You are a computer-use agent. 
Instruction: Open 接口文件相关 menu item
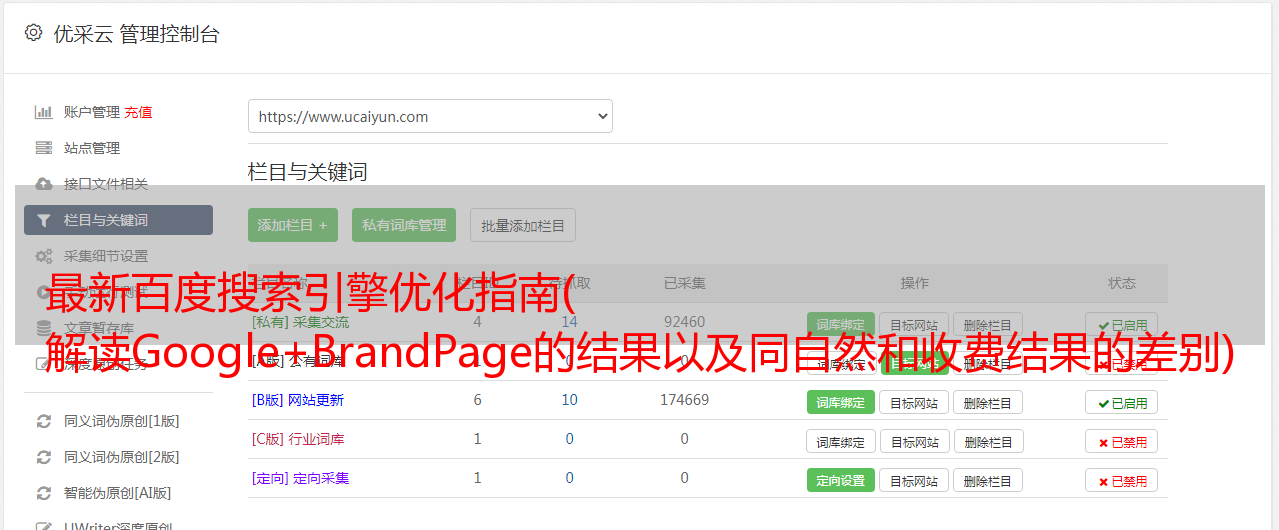[106, 184]
